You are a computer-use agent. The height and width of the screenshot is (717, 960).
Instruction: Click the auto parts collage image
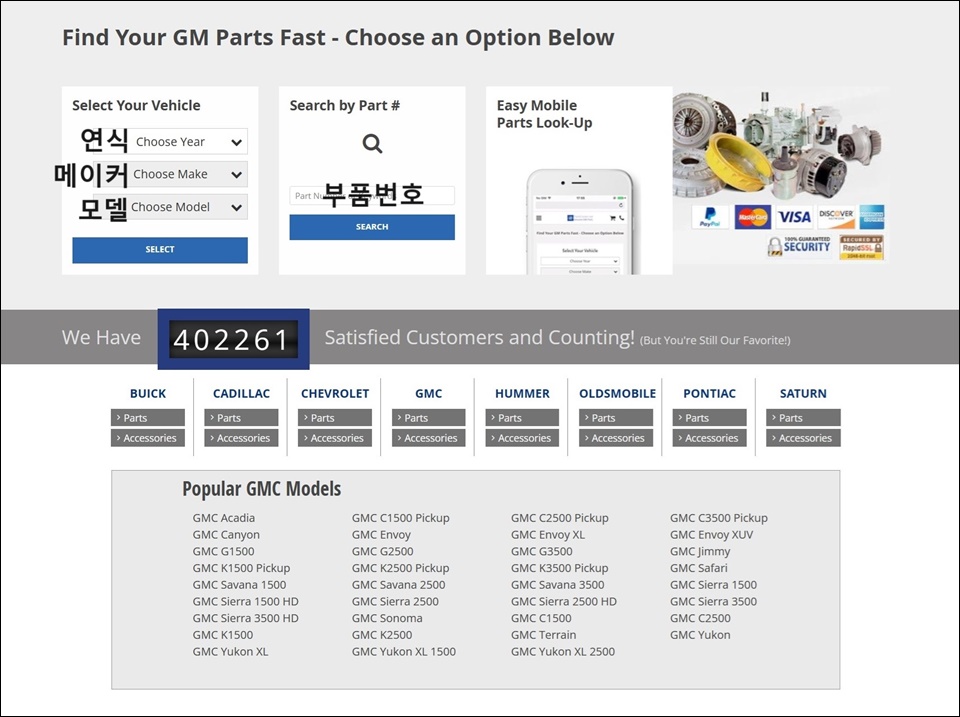click(x=778, y=147)
